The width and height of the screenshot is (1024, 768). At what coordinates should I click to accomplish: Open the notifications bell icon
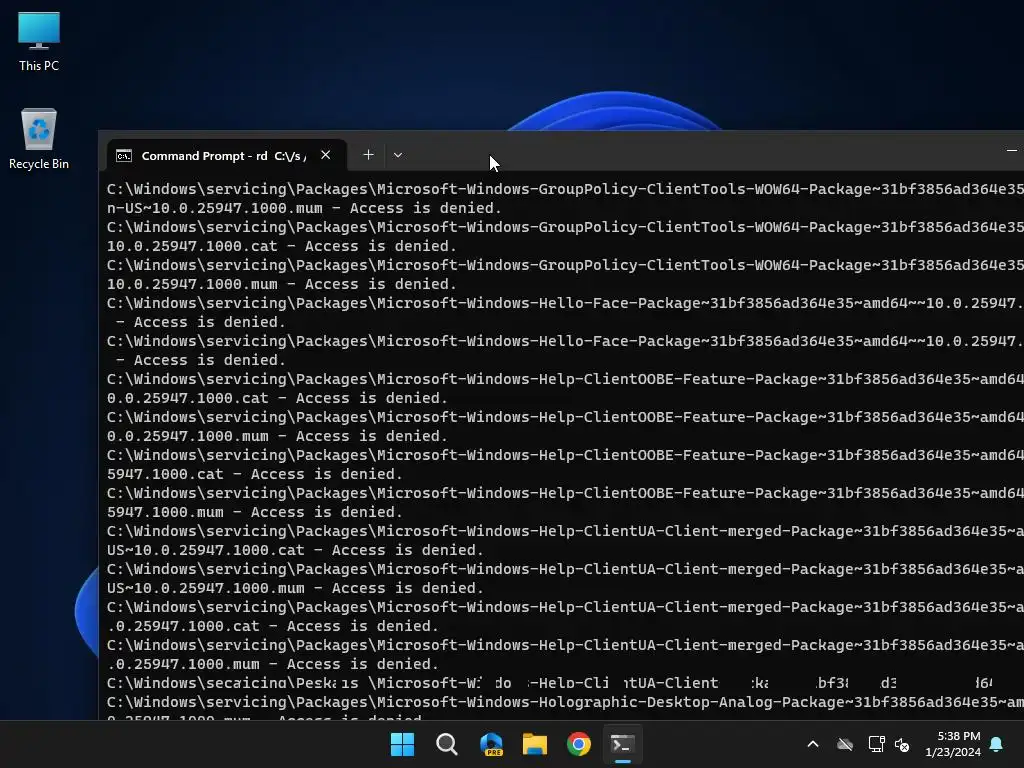[997, 744]
